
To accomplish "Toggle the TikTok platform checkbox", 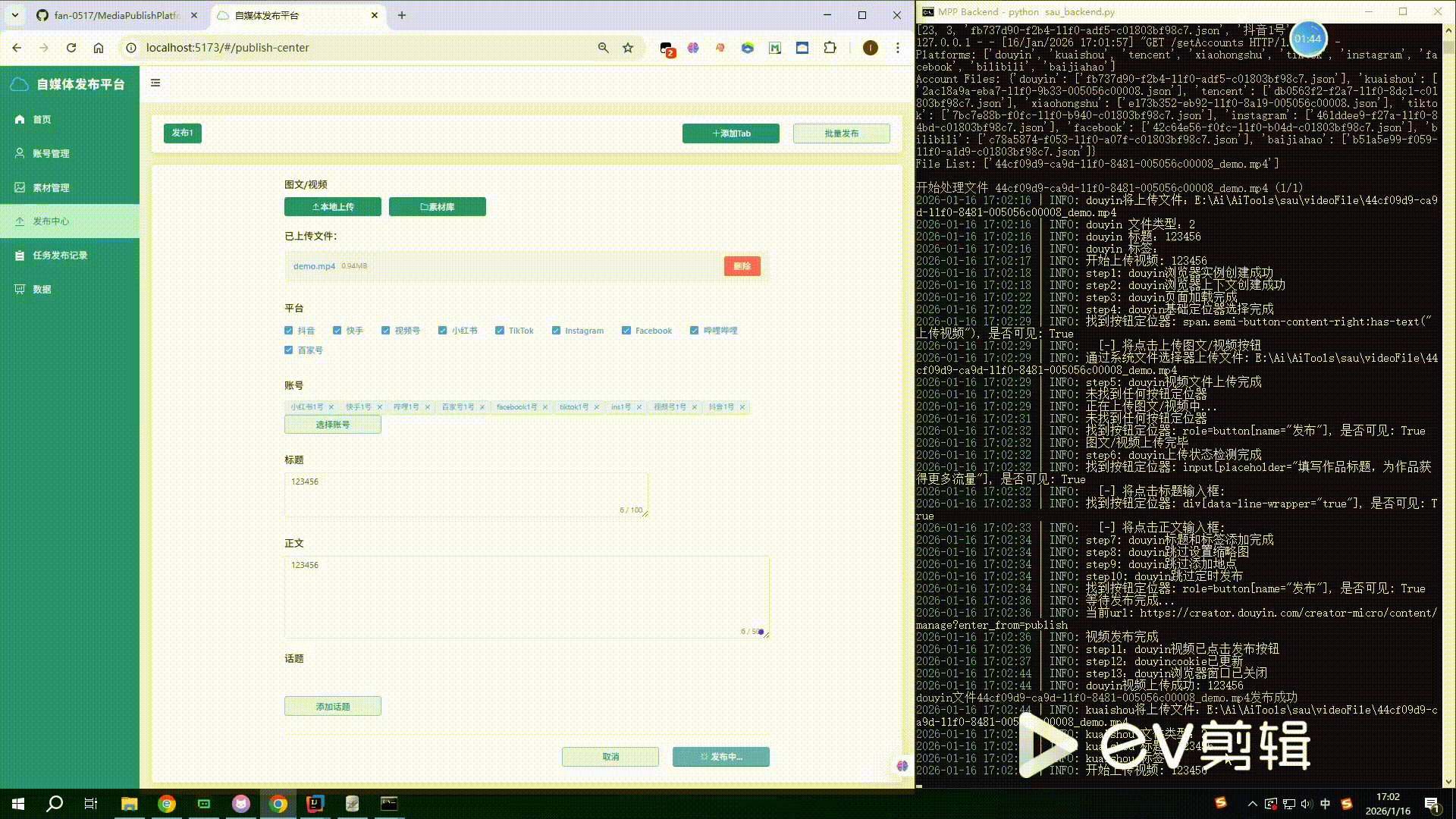I will [x=500, y=331].
